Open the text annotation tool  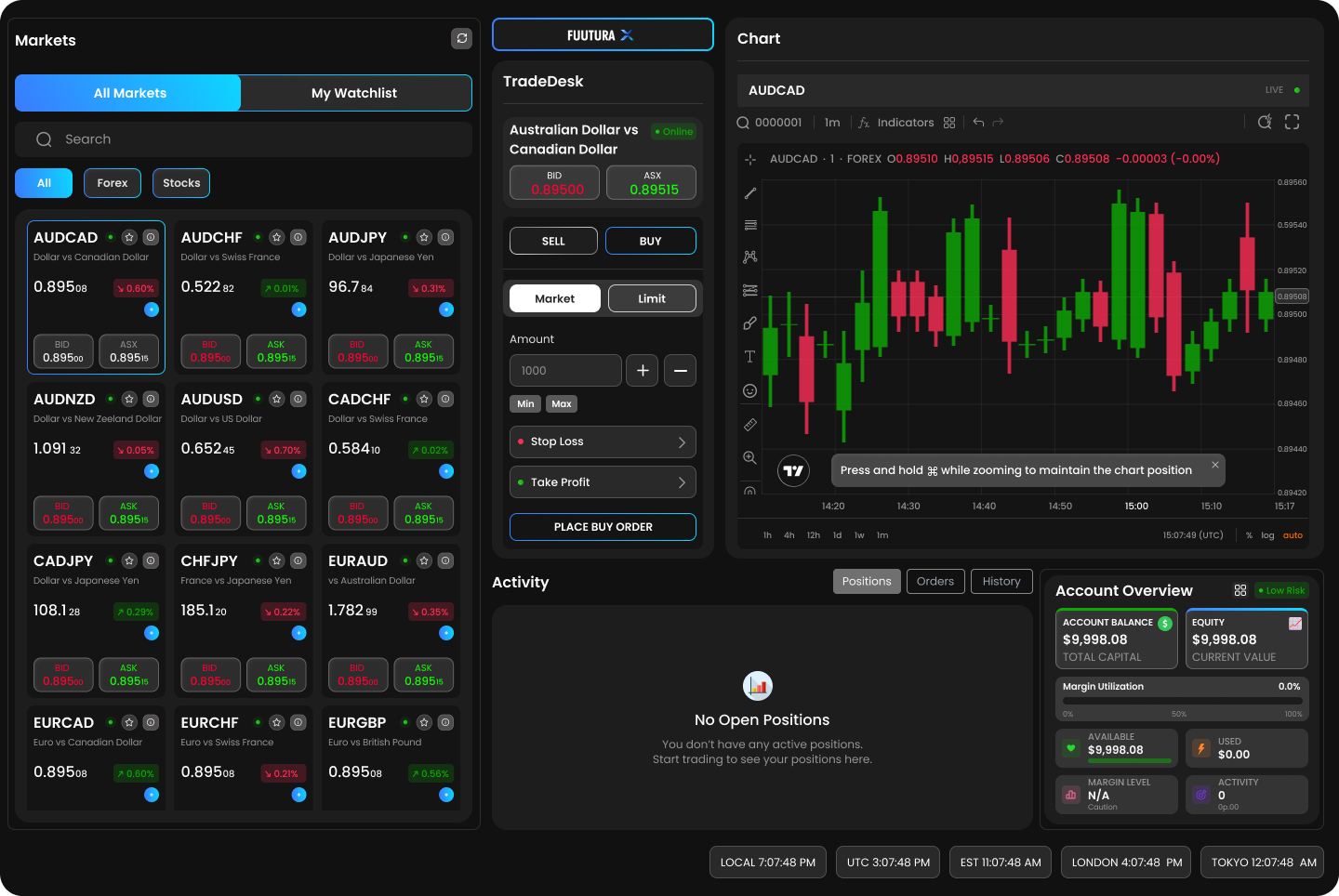point(749,355)
